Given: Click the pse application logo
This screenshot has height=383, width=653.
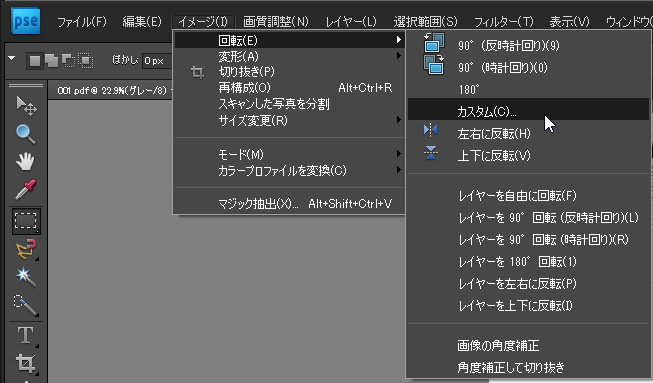Looking at the screenshot, I should 26,21.
